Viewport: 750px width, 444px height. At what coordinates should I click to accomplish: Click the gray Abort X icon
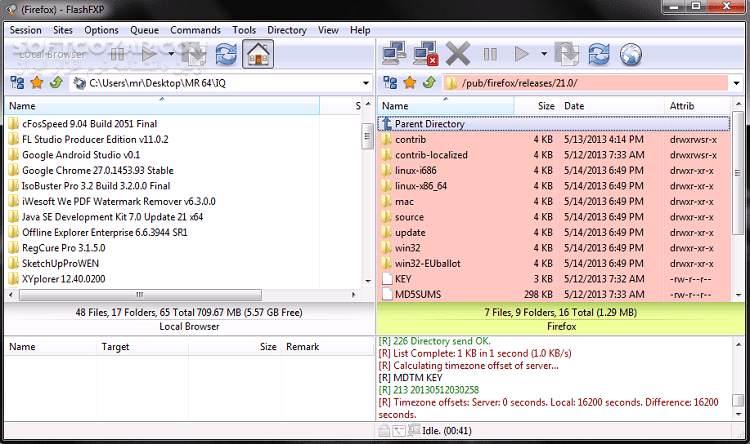click(458, 54)
